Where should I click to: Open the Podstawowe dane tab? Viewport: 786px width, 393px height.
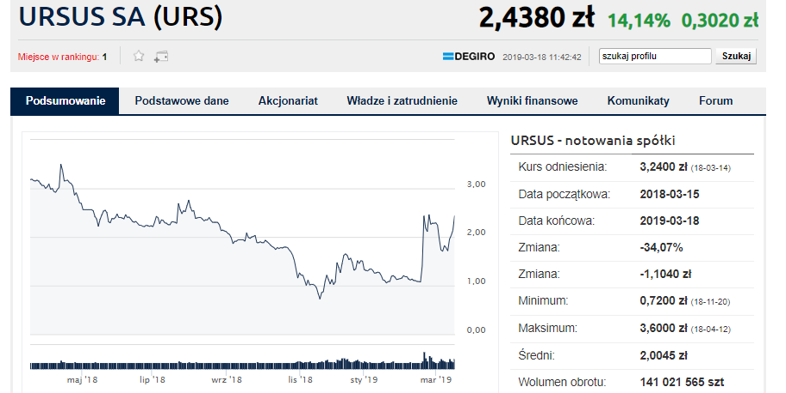(181, 101)
